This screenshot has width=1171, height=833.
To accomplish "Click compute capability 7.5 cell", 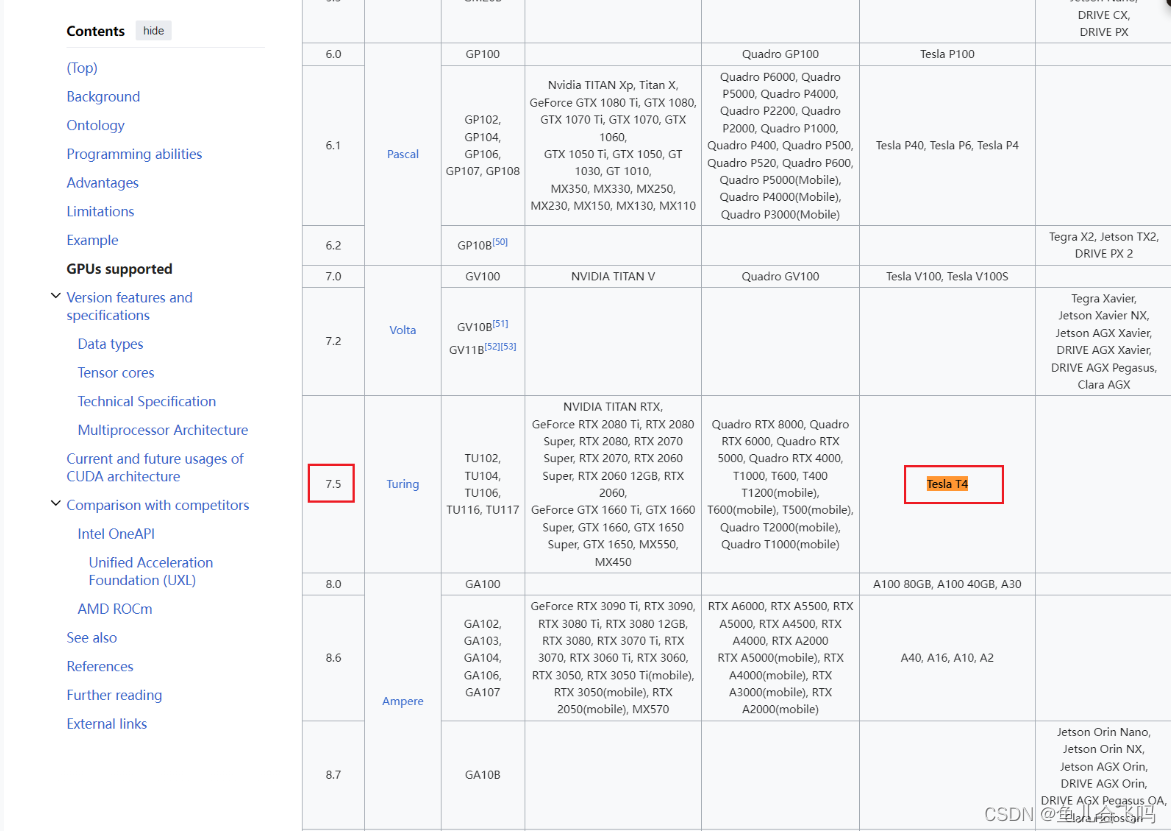I will click(333, 484).
